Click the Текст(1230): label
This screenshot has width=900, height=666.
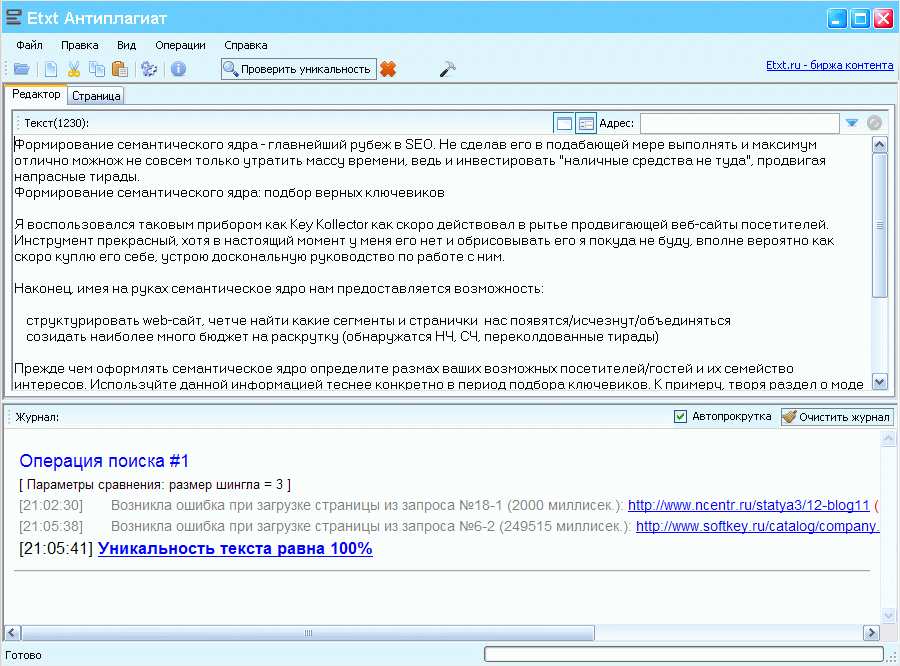(56, 123)
